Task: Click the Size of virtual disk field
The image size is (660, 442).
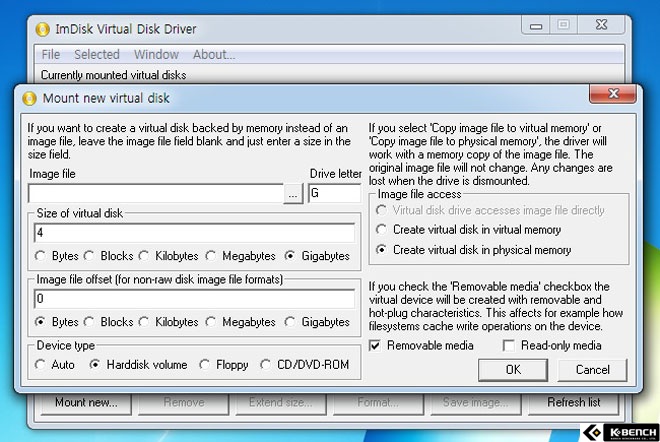Action: click(194, 233)
